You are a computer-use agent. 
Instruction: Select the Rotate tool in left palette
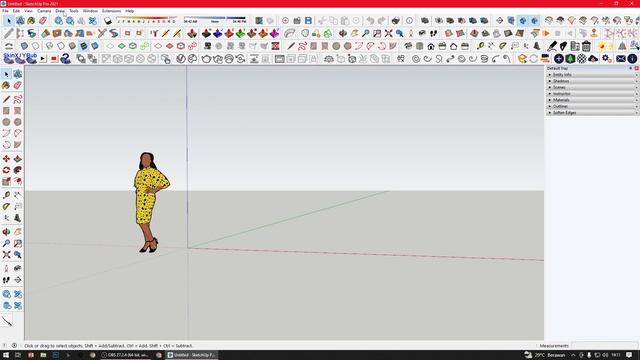6,170
